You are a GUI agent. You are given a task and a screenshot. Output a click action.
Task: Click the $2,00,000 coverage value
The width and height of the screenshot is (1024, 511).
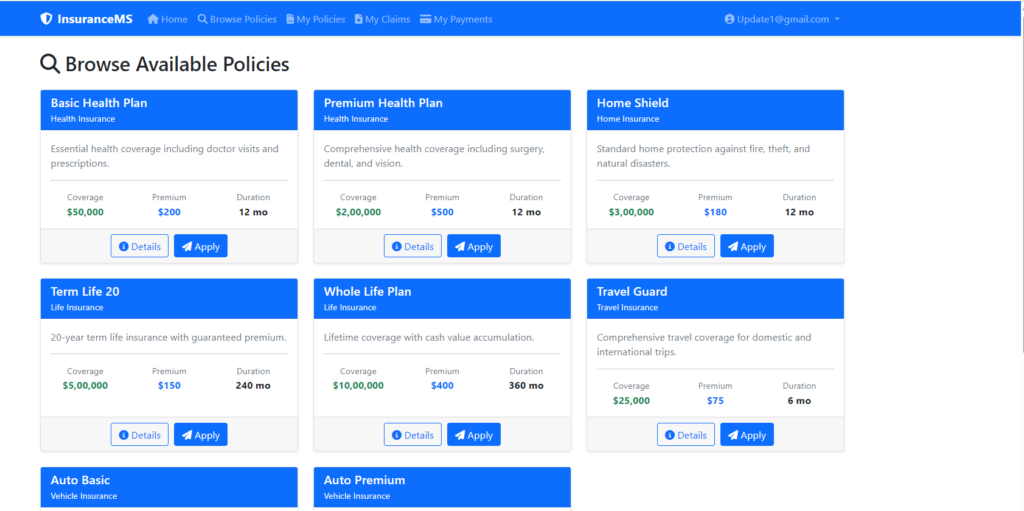(359, 212)
